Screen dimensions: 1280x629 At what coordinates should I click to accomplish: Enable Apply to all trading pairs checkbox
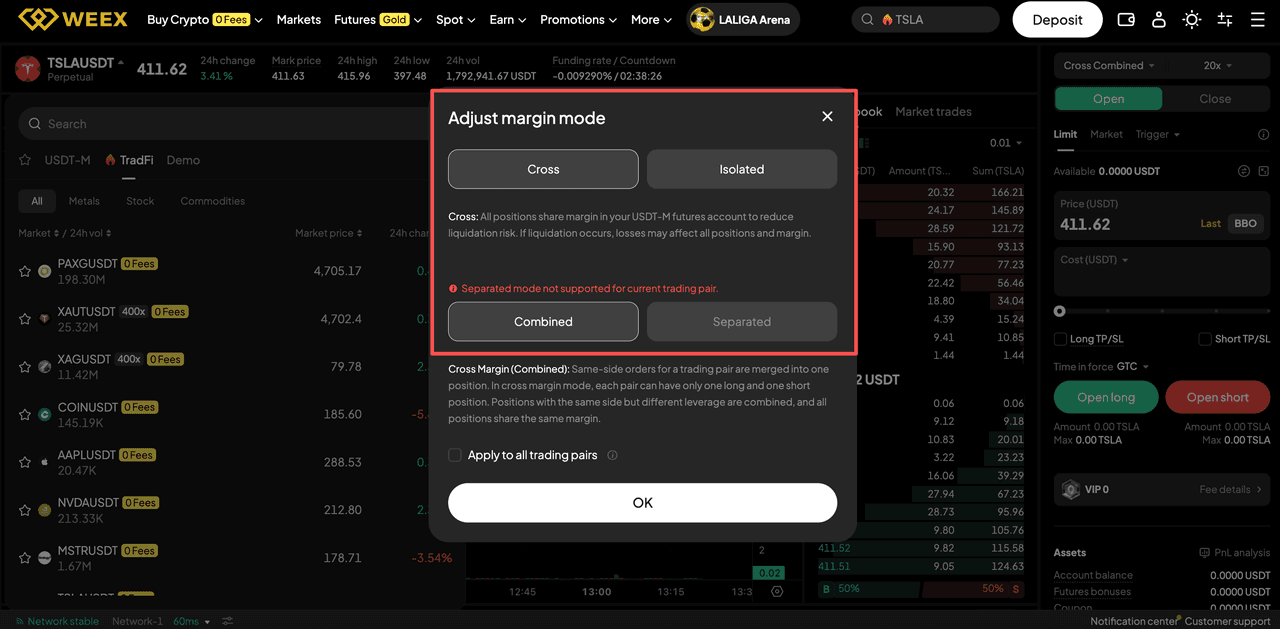(x=455, y=455)
